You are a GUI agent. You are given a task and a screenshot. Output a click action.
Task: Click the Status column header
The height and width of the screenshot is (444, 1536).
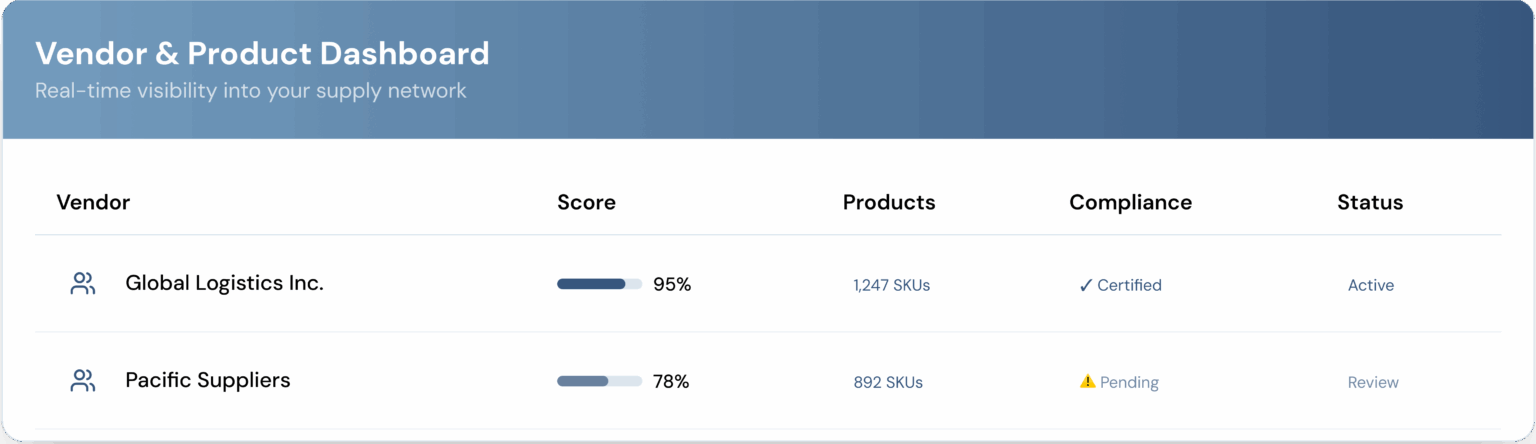click(x=1370, y=202)
